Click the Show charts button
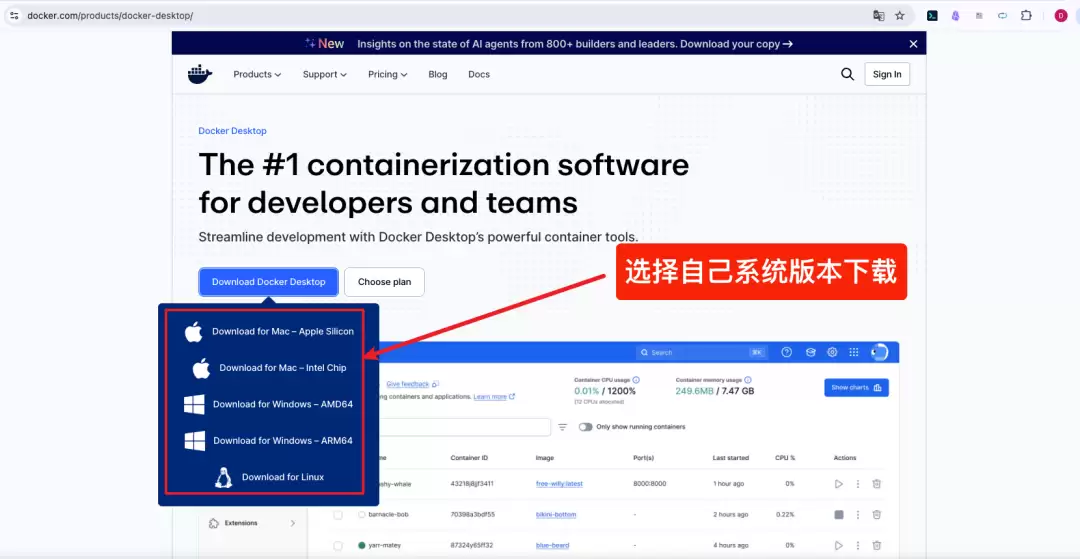Screen dimensions: 1080x559 point(856,388)
